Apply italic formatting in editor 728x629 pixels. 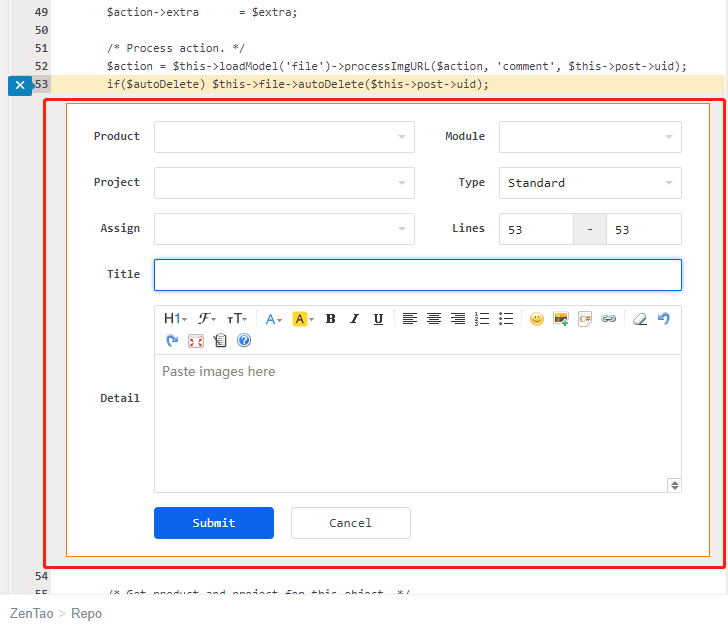tap(354, 319)
